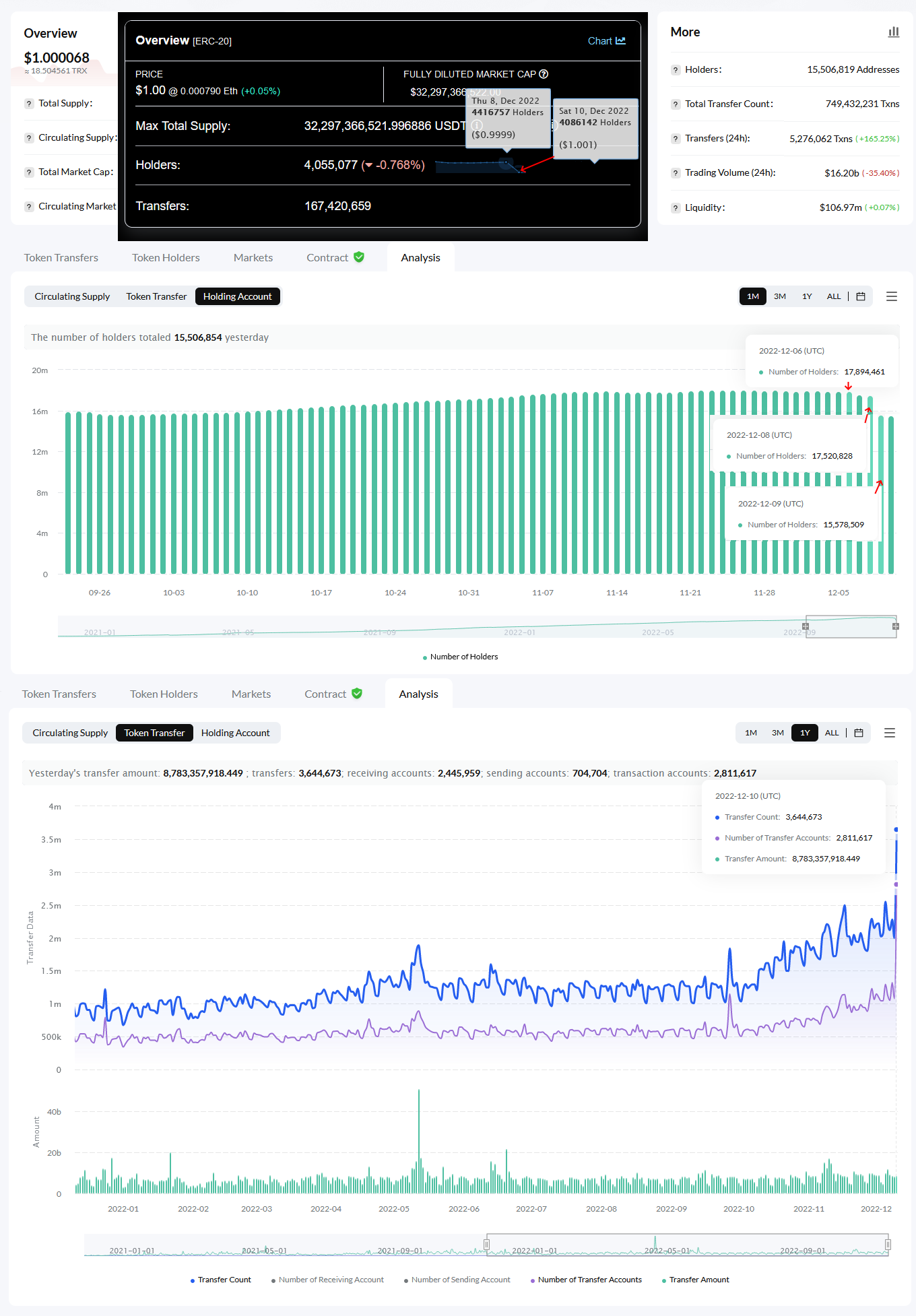The width and height of the screenshot is (916, 1316).
Task: Click the 15,506,819 Addresses holders value
Action: point(853,70)
